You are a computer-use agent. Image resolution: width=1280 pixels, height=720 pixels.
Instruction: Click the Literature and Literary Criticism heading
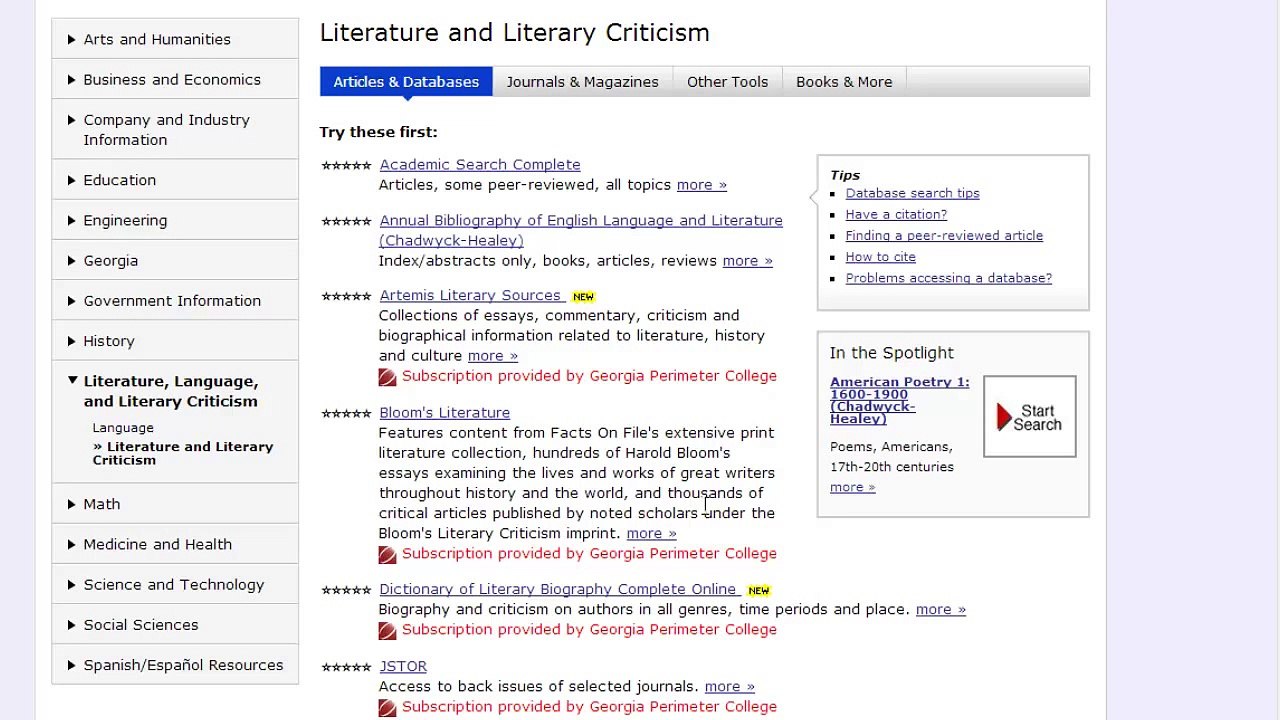point(515,33)
